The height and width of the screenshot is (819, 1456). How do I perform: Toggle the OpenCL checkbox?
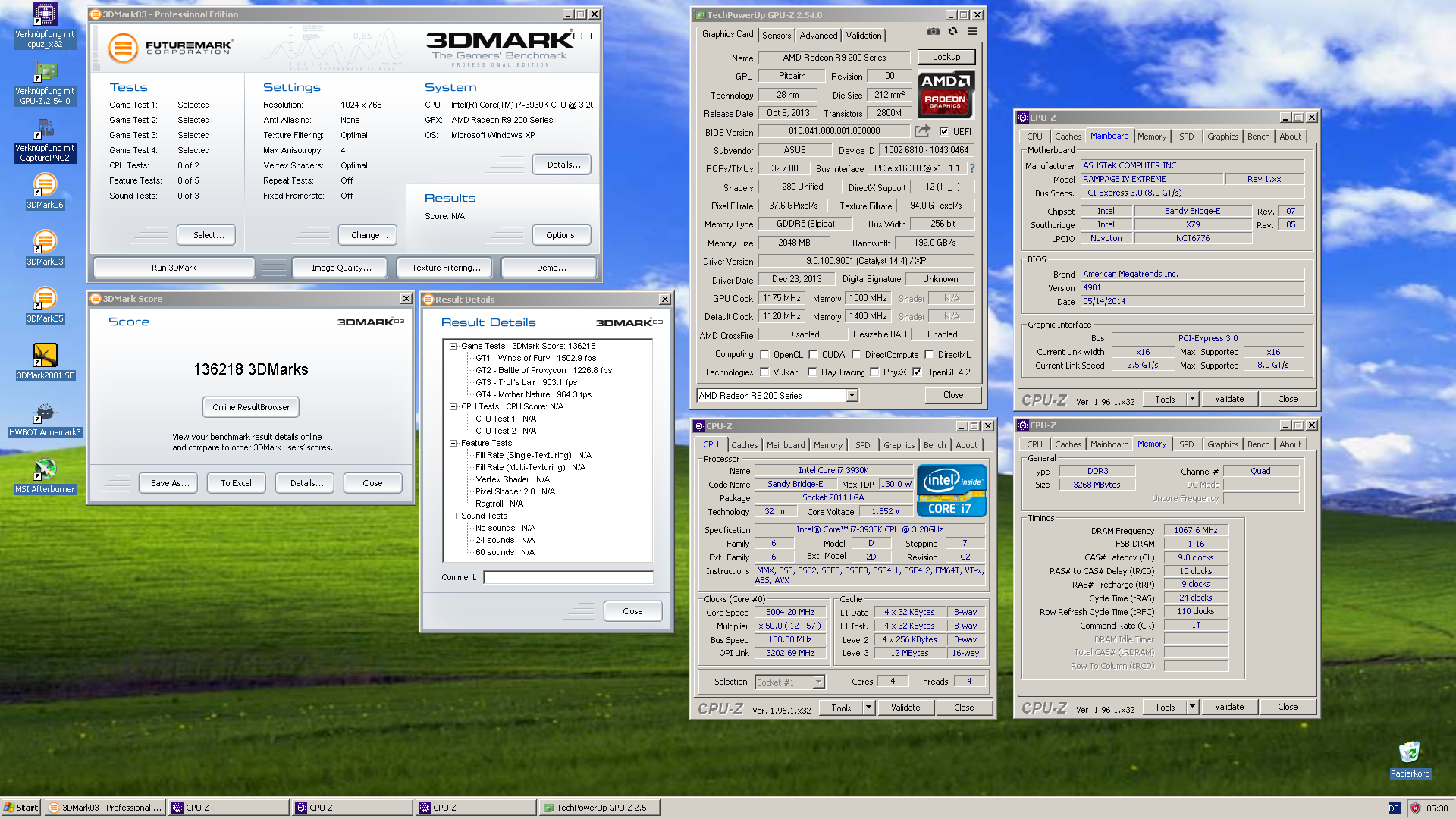(x=764, y=354)
